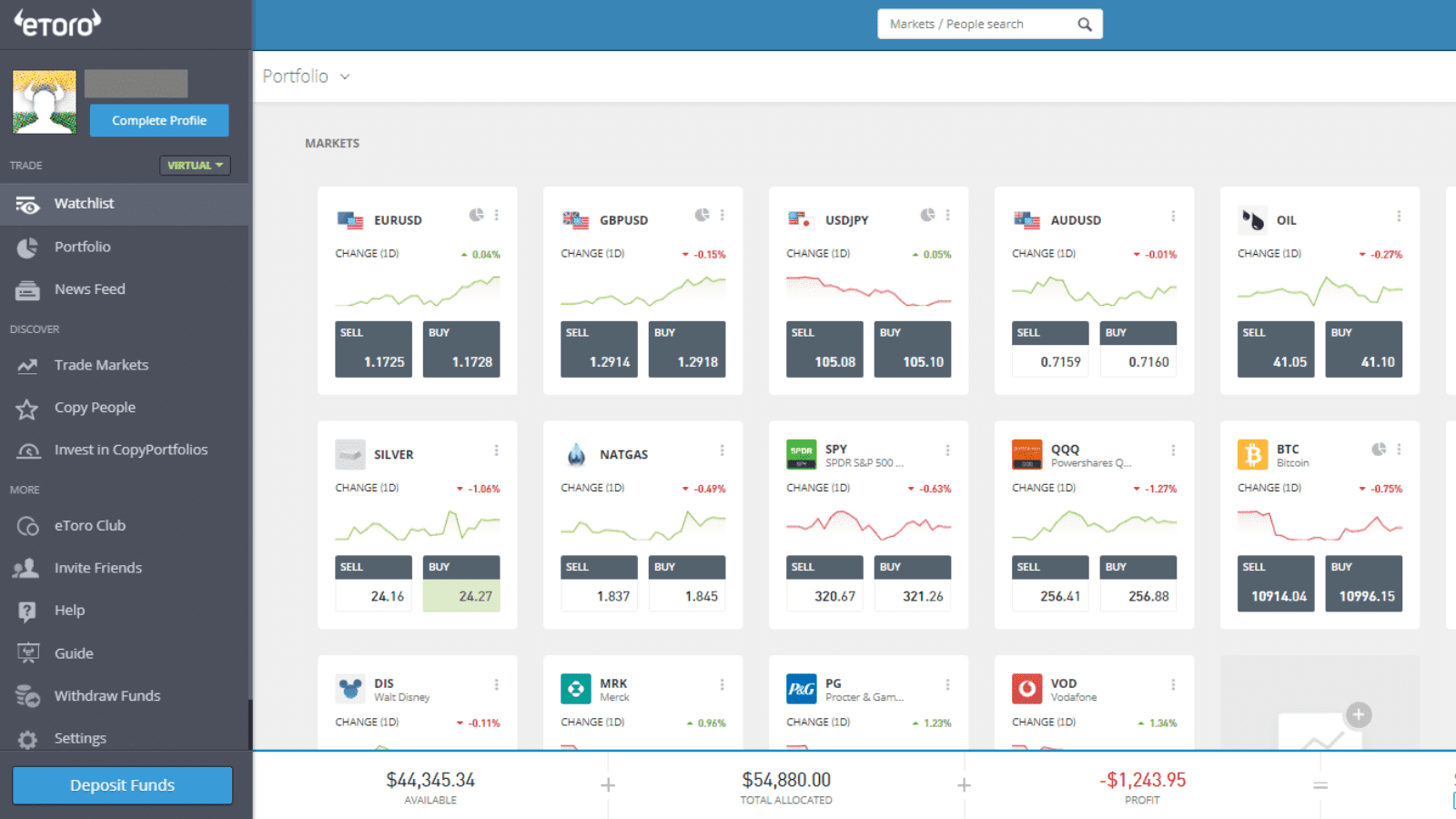Click the Walt Disney logo icon
The image size is (1456, 819).
pyautogui.click(x=350, y=689)
